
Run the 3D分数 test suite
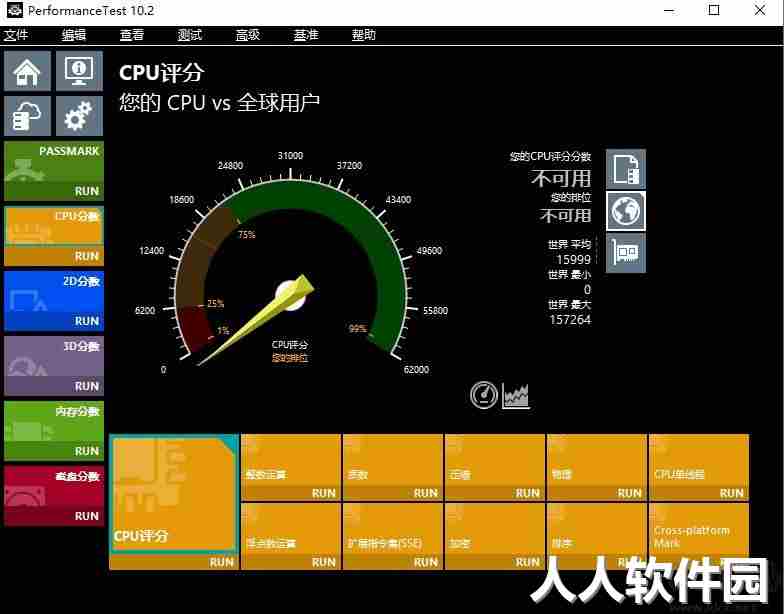point(87,386)
